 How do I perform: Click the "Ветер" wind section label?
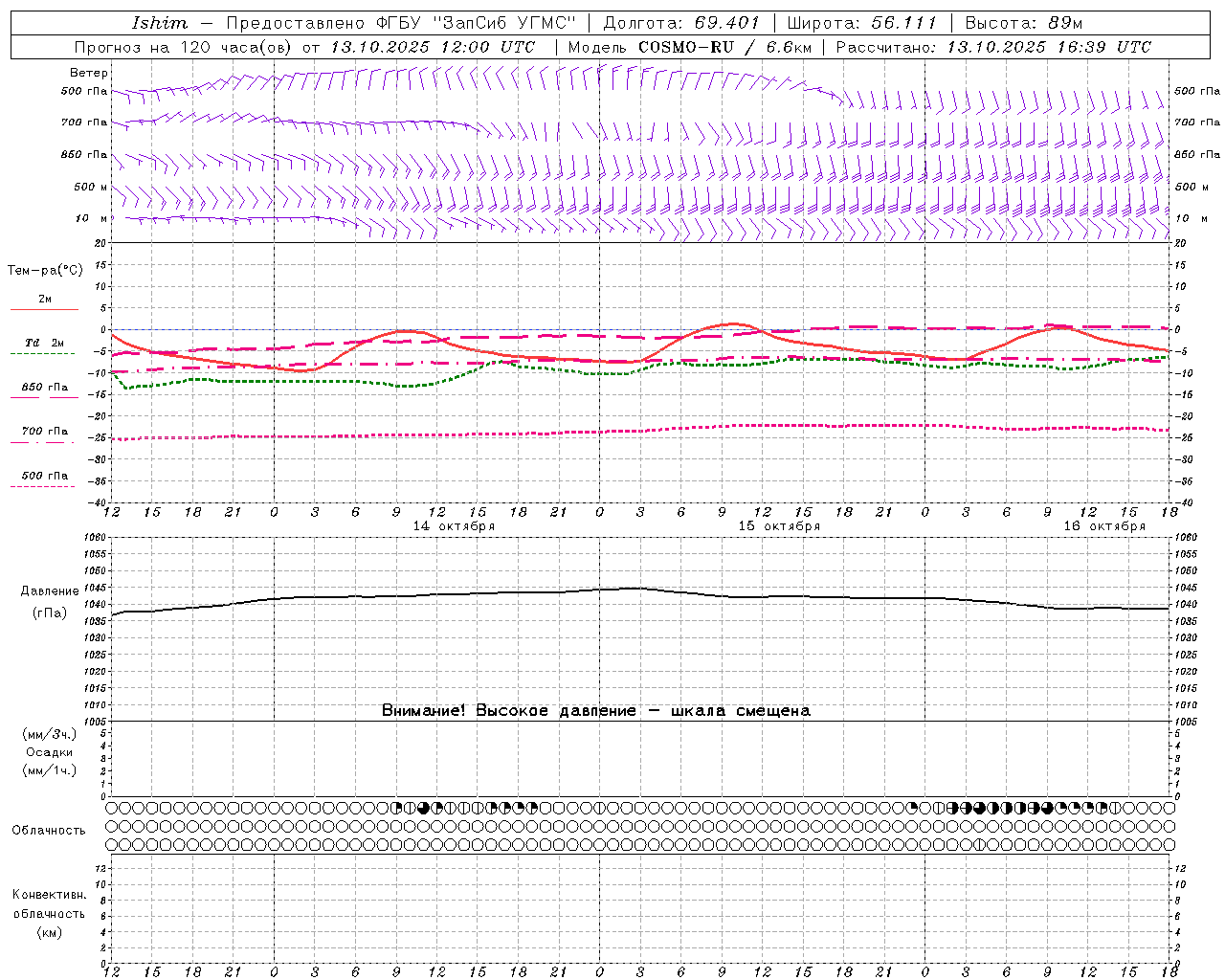tap(89, 73)
